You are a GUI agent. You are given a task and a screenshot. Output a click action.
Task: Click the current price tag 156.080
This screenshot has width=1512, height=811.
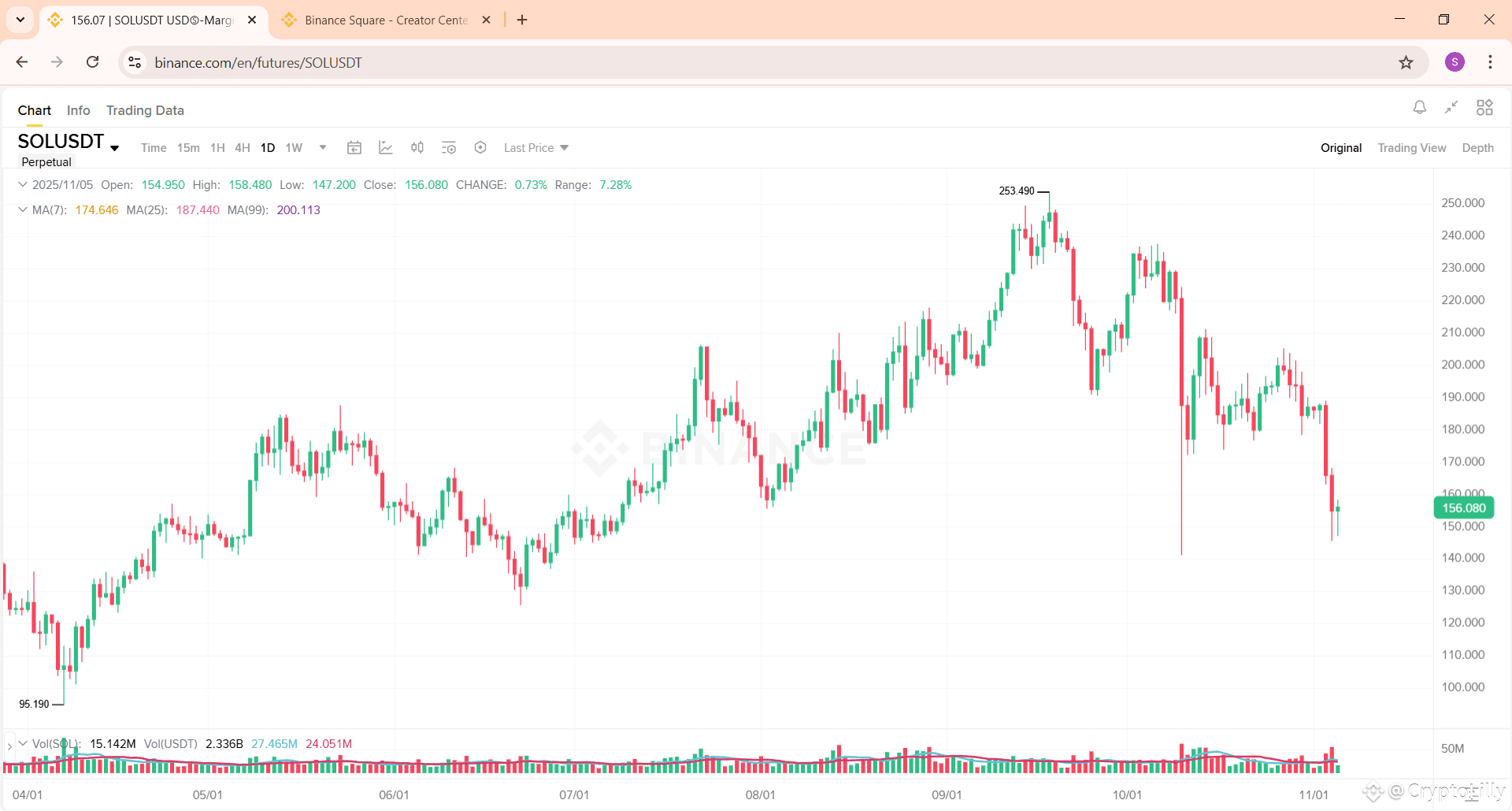coord(1464,508)
